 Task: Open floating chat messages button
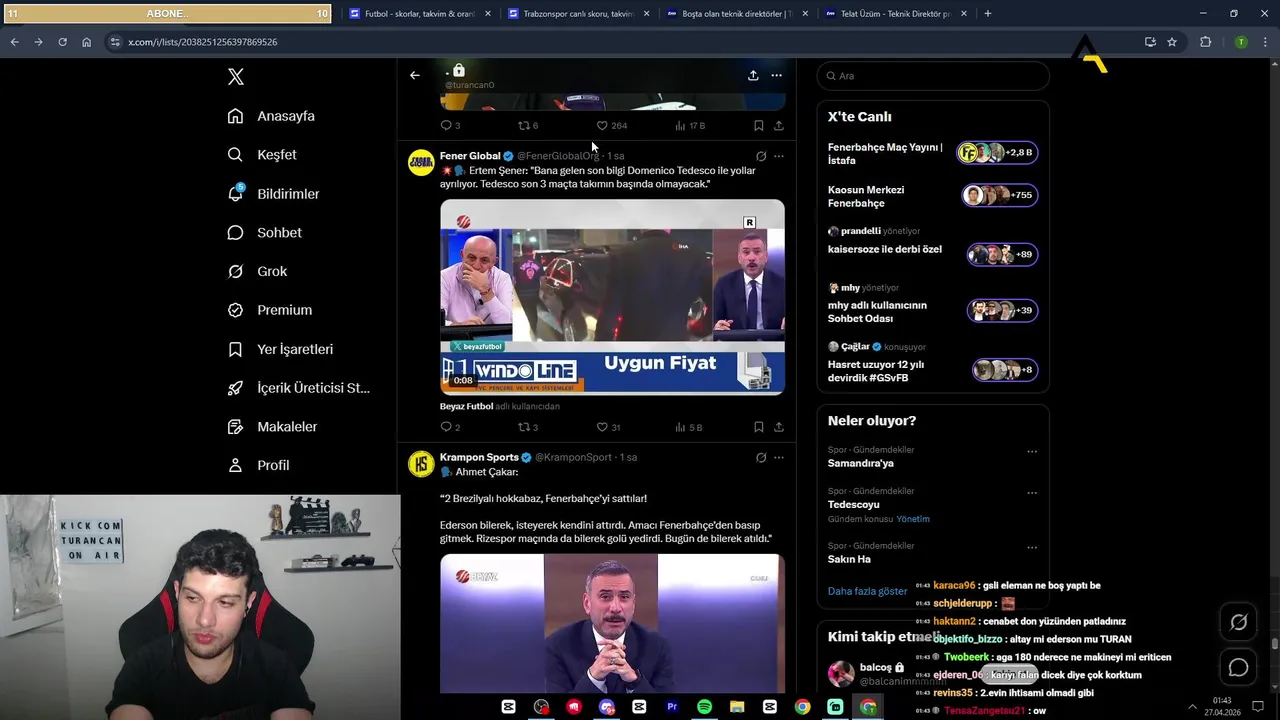coord(1238,668)
